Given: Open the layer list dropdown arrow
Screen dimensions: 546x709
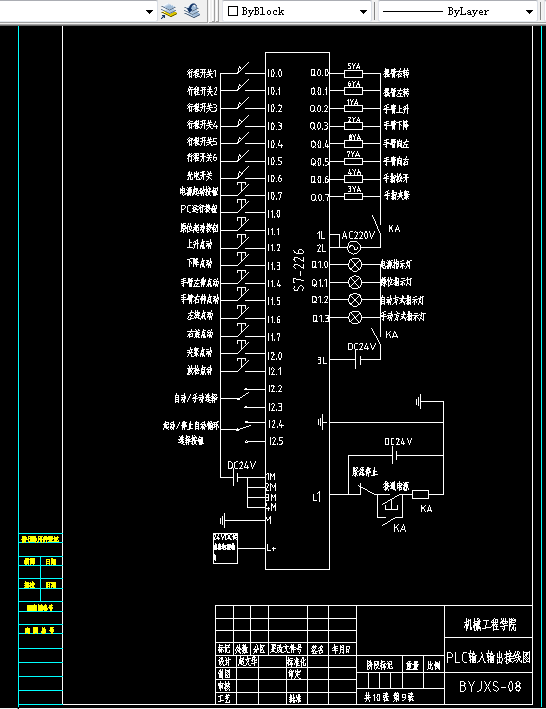Looking at the screenshot, I should (150, 12).
